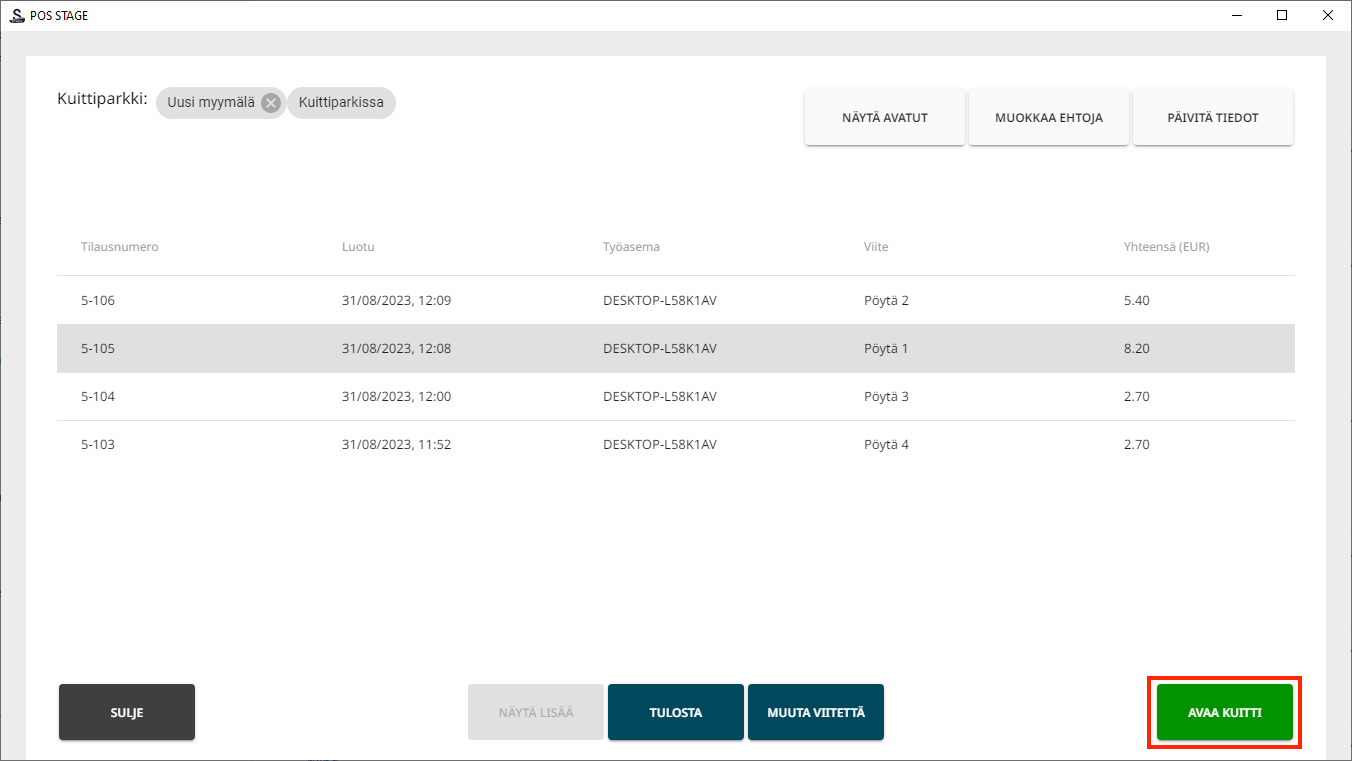Remove the Uusi myymälä filter chip
Viewport: 1352px width, 761px height.
coord(270,102)
